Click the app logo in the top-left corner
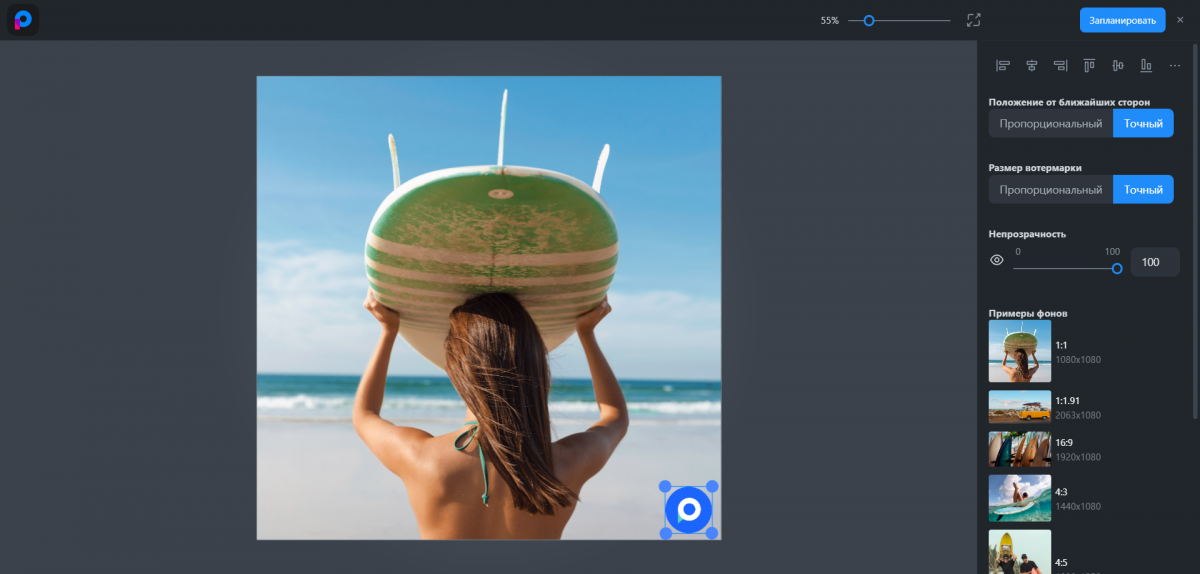 [x=23, y=20]
